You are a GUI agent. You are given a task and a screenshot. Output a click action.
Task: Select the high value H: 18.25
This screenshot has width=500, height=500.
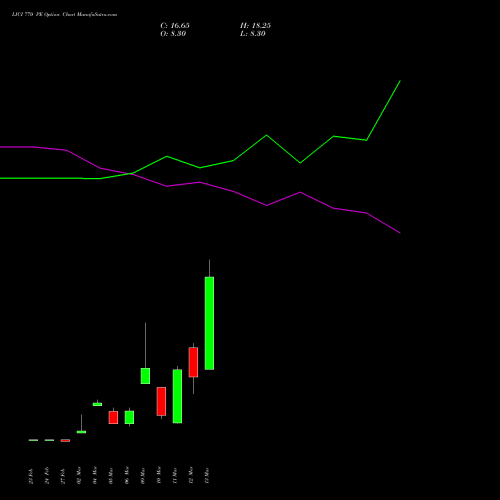coord(255,26)
